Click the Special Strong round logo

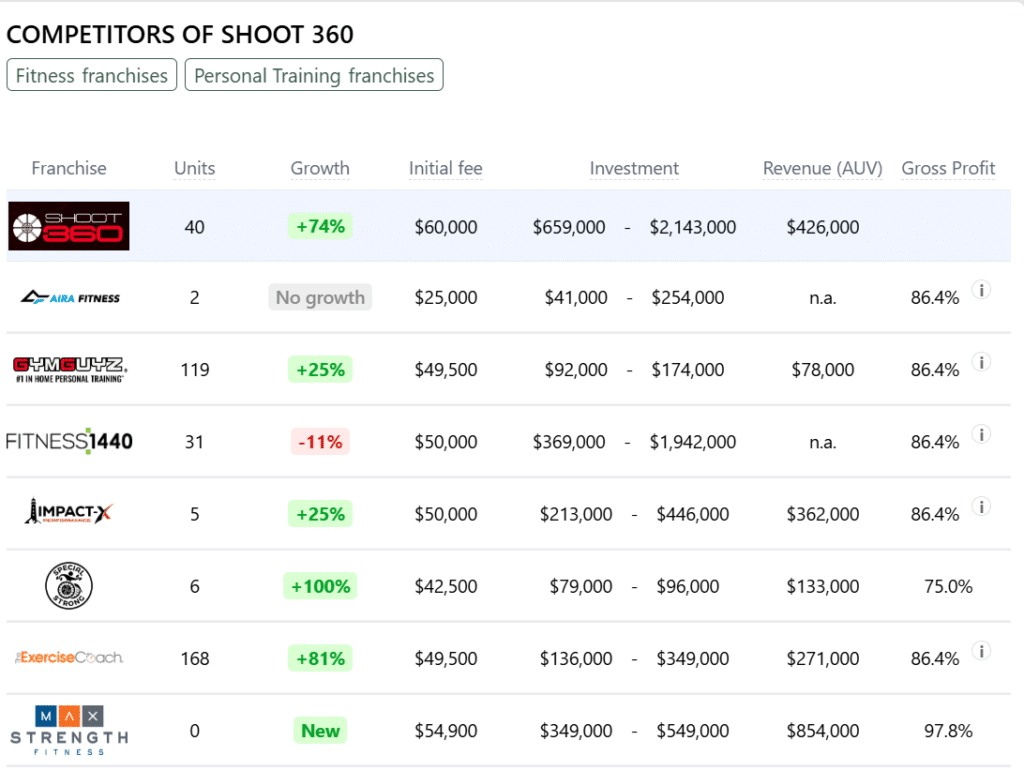(x=69, y=586)
